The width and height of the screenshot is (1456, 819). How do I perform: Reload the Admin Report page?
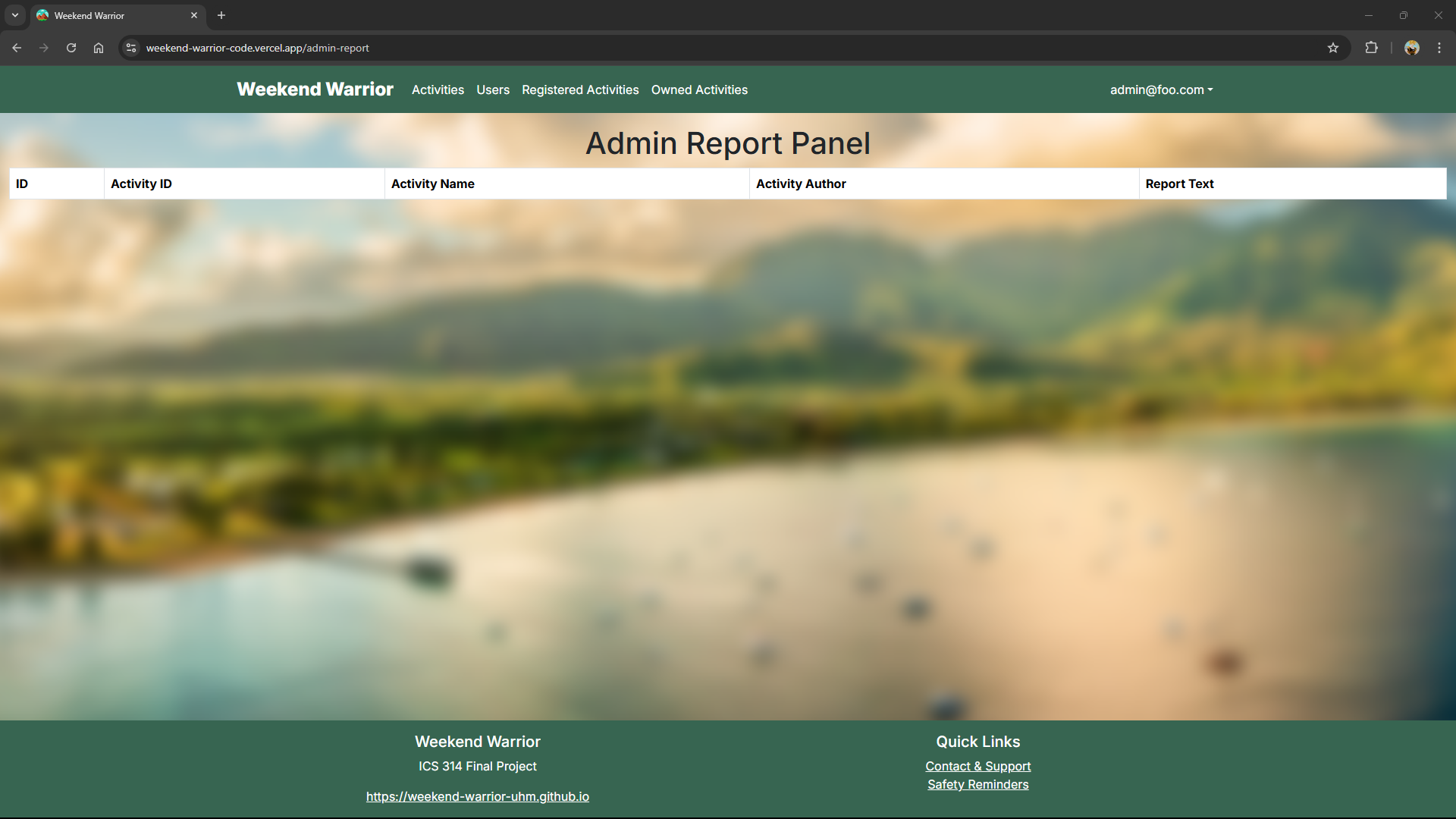point(71,47)
